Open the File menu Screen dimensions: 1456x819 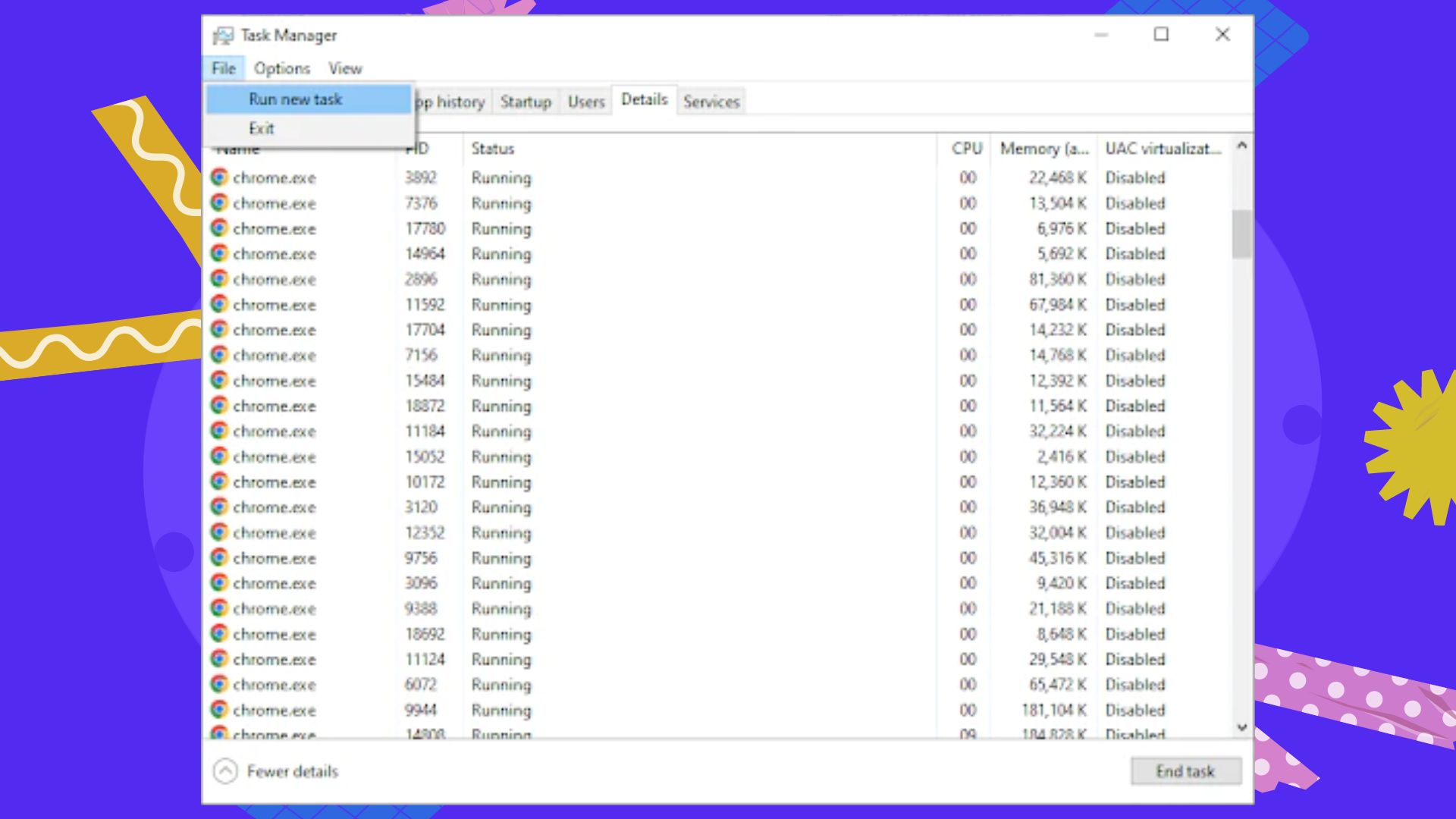[224, 68]
